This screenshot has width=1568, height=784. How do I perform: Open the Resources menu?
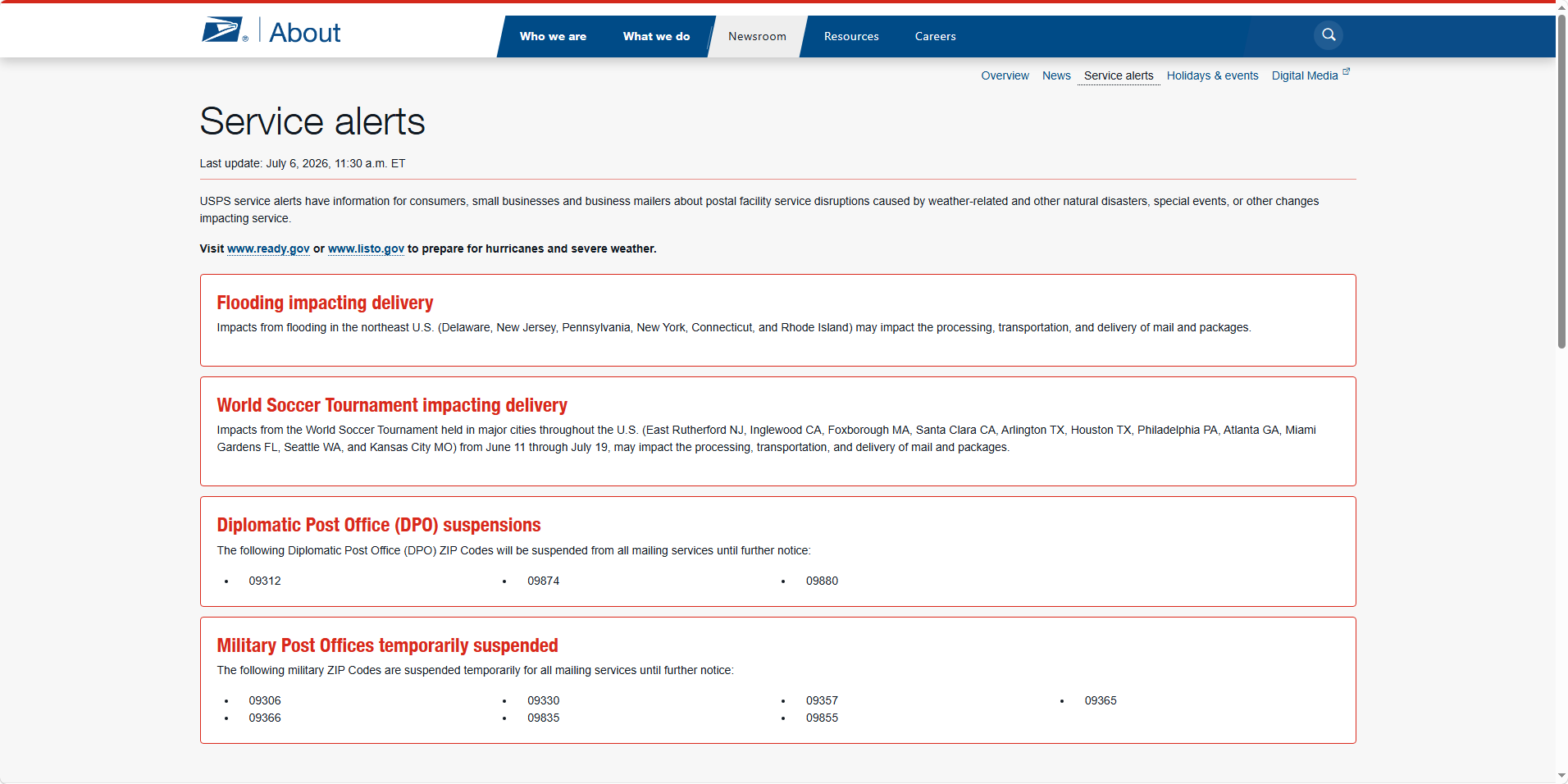pyautogui.click(x=851, y=36)
